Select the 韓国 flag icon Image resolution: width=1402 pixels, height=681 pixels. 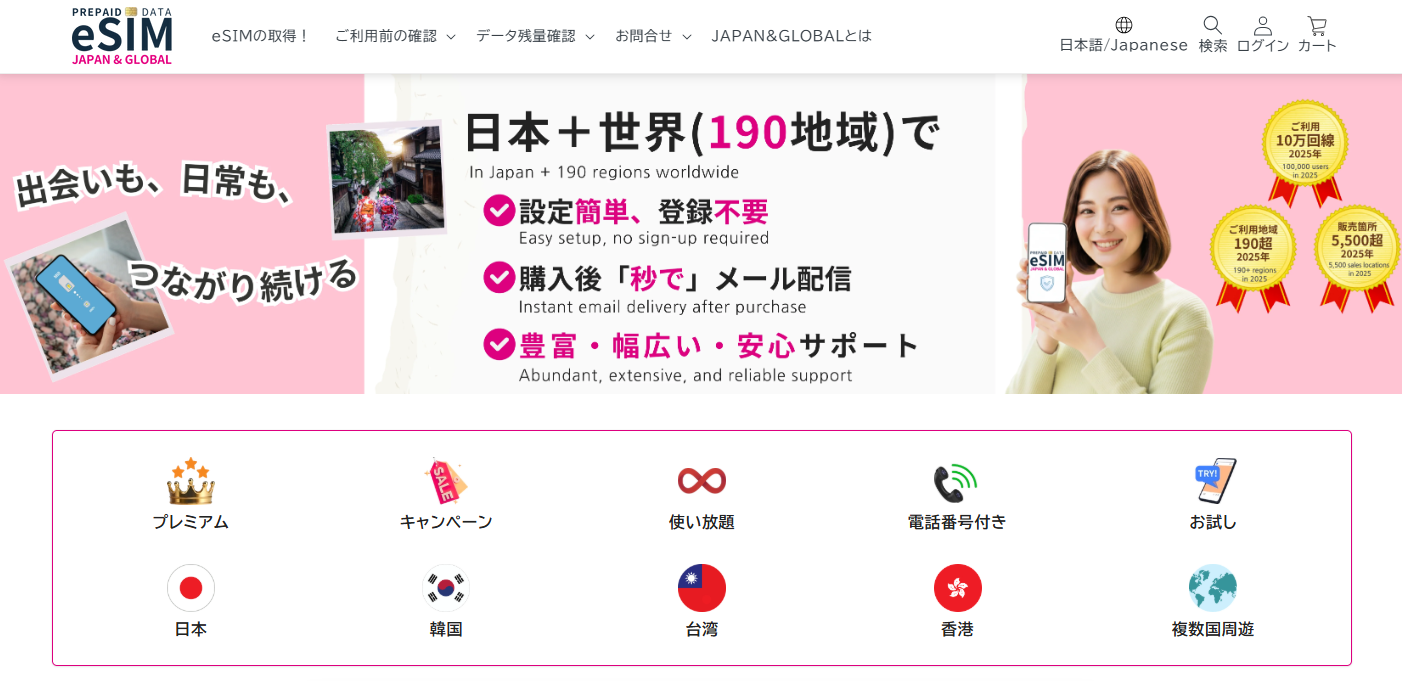[x=446, y=588]
